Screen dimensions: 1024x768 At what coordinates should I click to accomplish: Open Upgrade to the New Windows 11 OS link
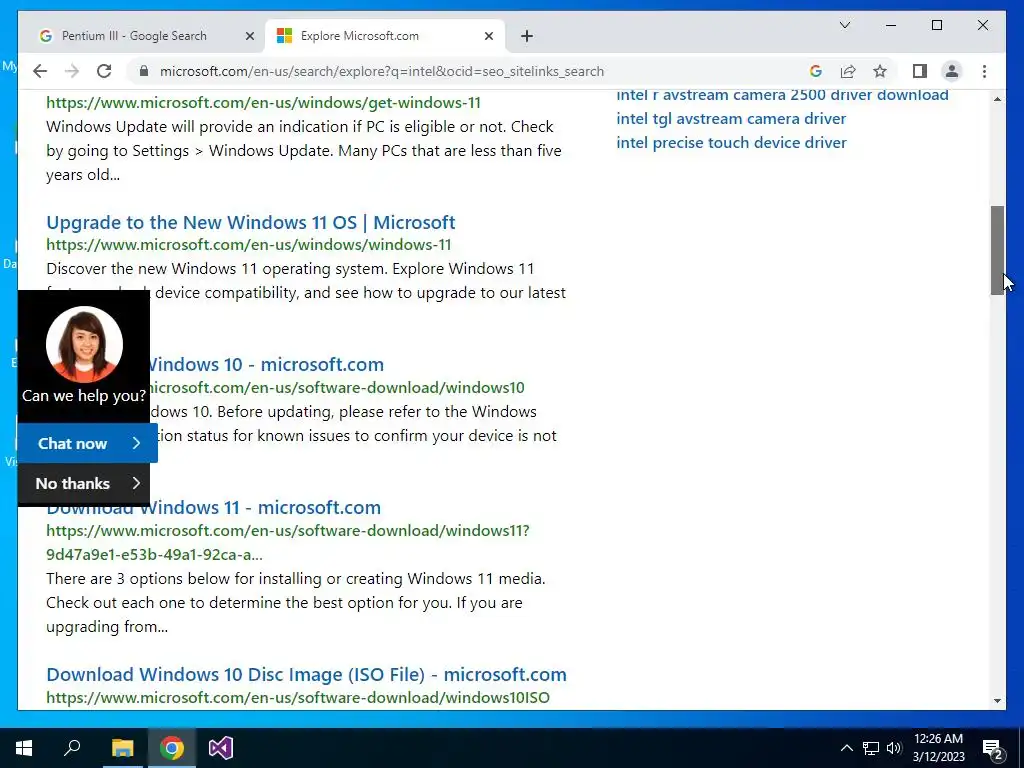251,222
